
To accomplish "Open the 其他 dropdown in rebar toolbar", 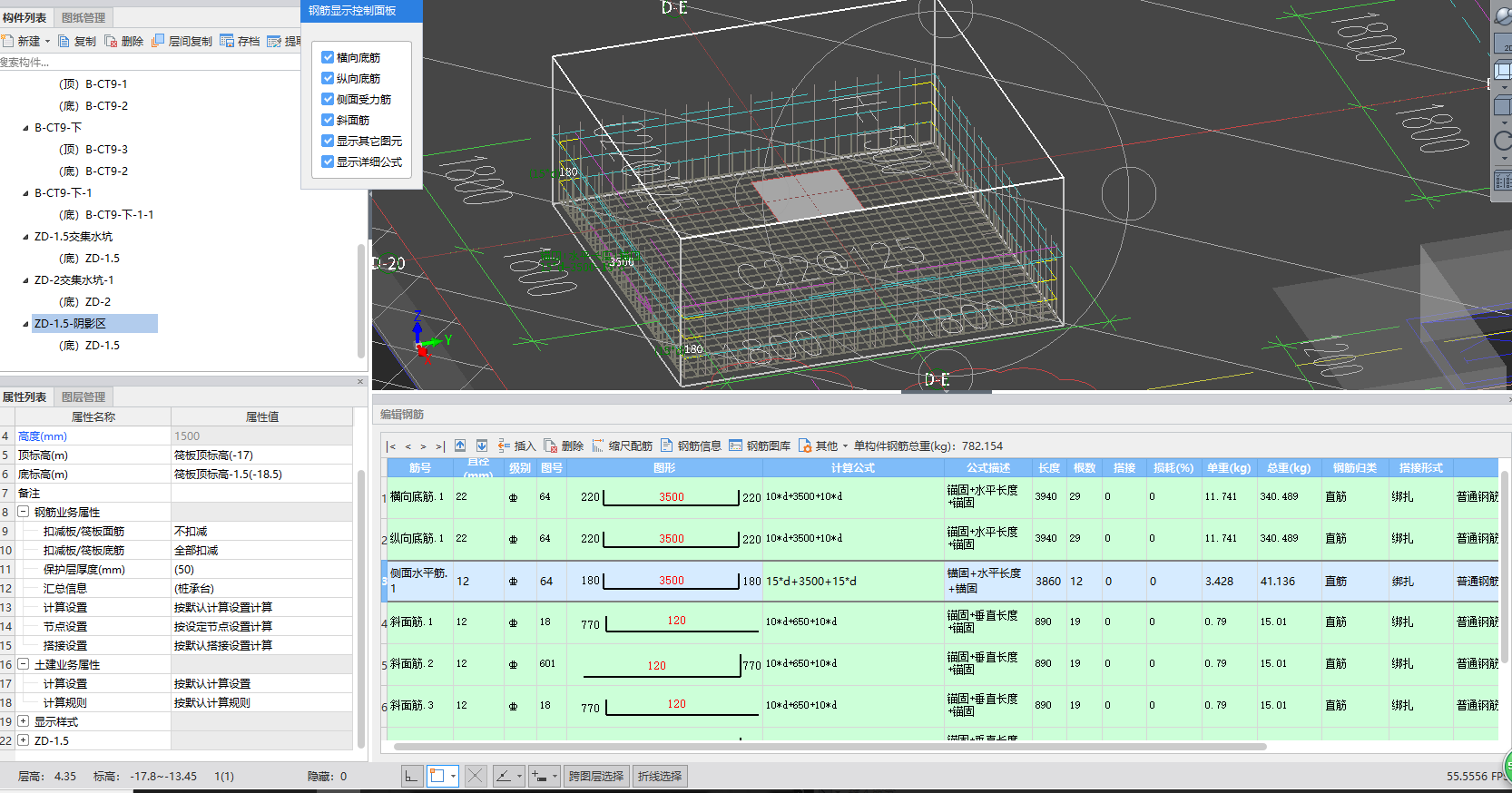I will coord(845,446).
